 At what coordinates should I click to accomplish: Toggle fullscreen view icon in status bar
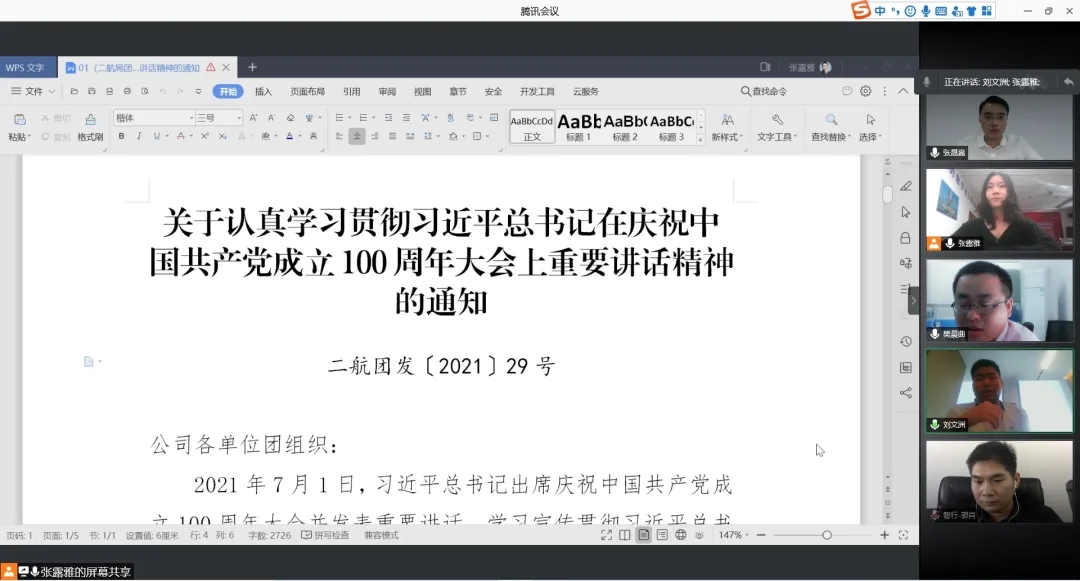pos(606,535)
